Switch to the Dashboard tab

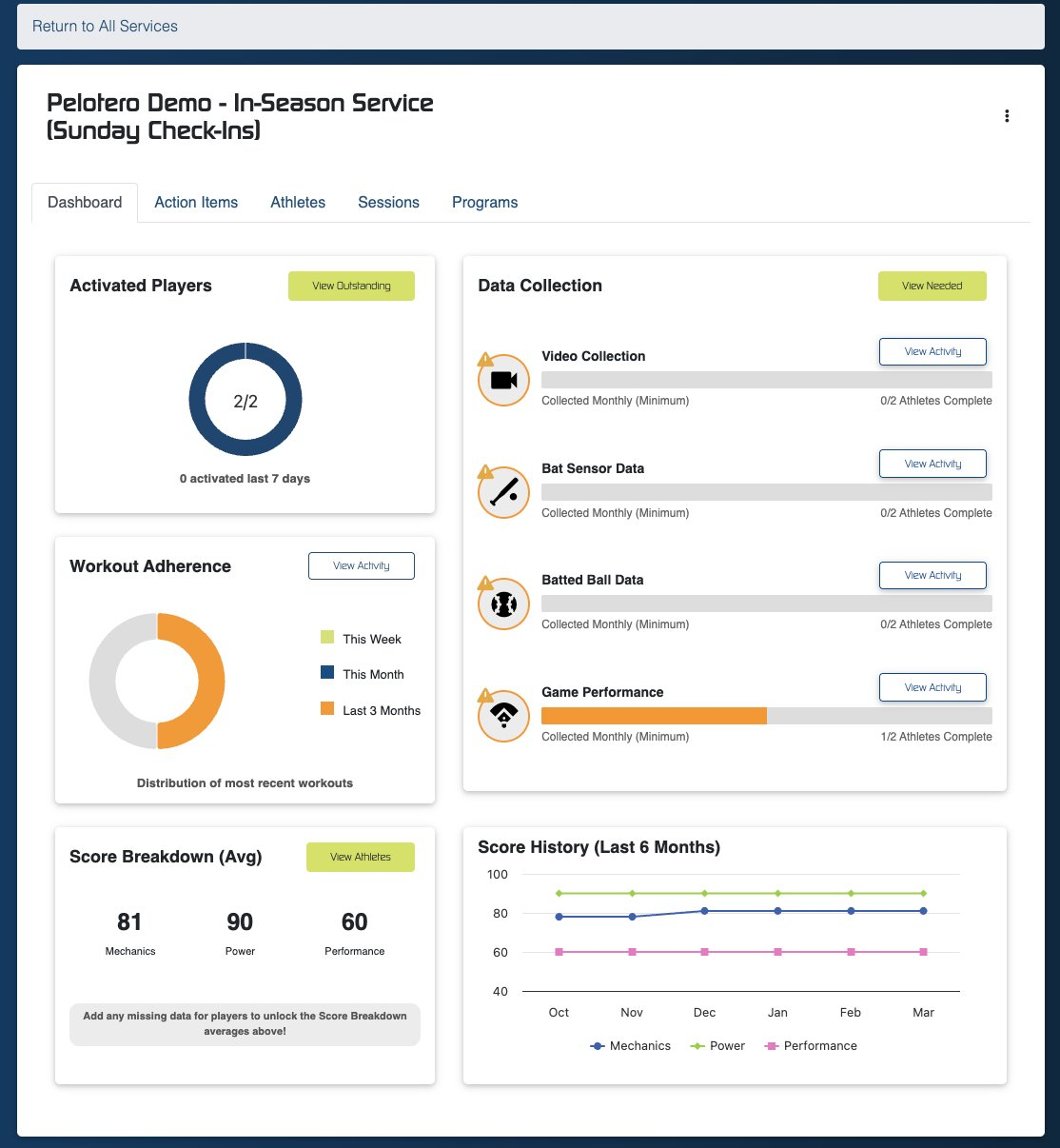click(x=85, y=203)
